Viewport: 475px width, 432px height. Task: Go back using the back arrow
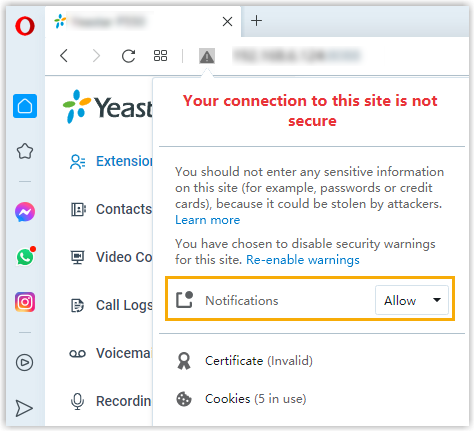pyautogui.click(x=64, y=56)
